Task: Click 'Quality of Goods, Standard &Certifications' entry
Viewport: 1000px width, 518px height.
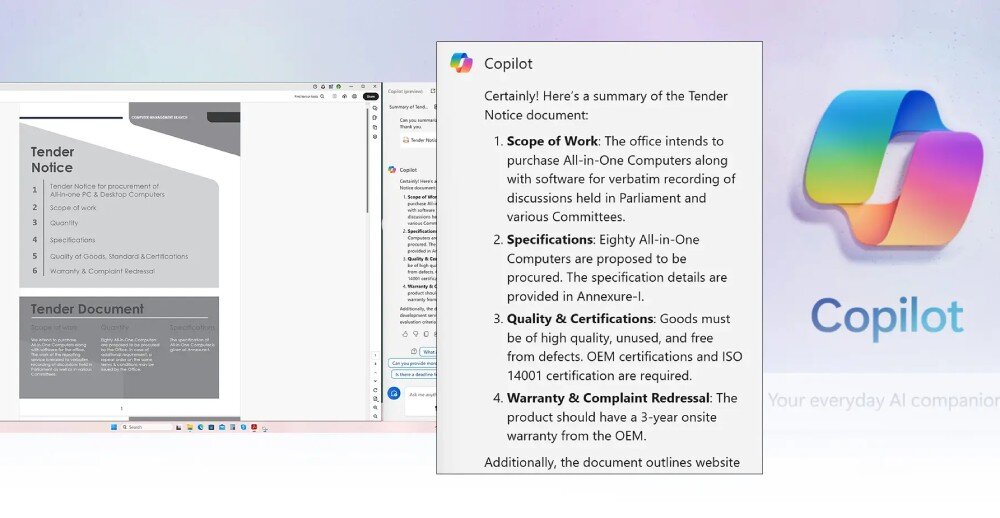Action: point(119,256)
